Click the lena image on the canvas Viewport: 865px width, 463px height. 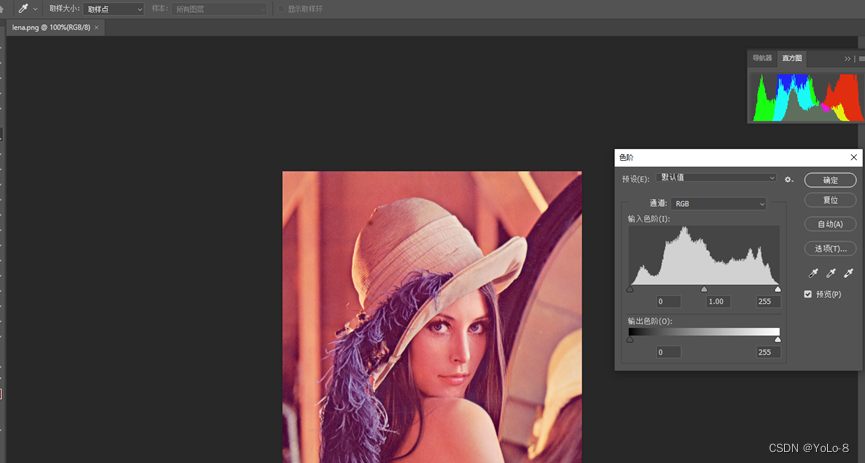click(432, 317)
